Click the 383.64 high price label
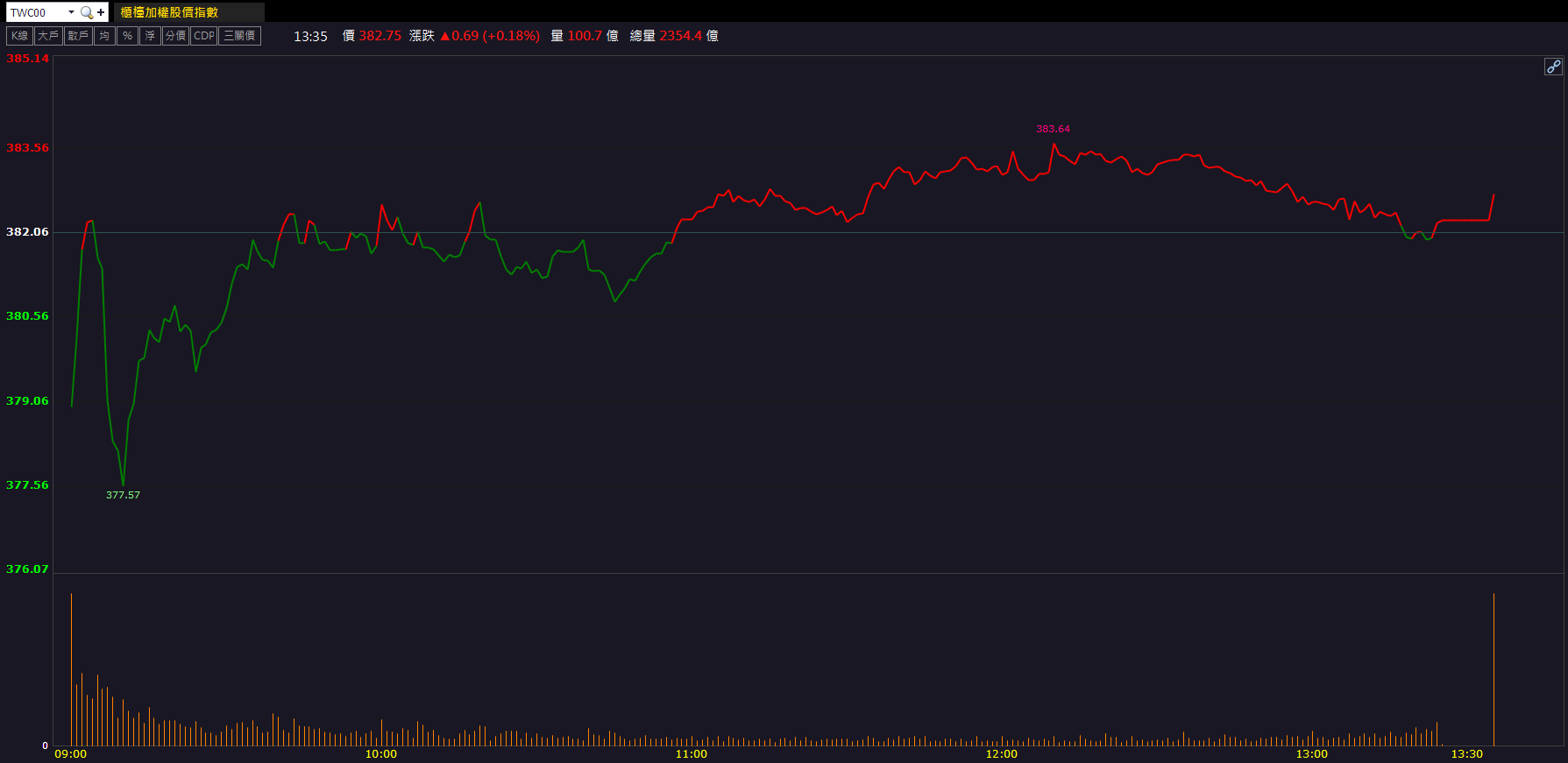 (1053, 129)
